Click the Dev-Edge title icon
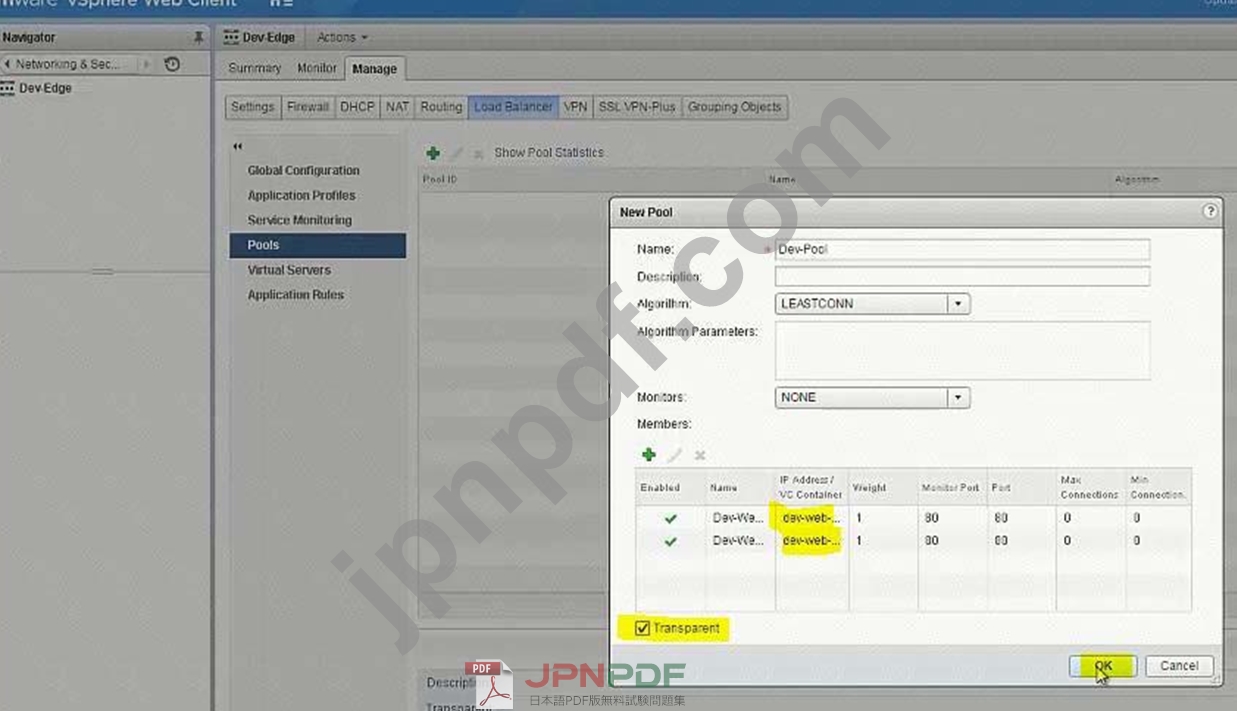Image resolution: width=1237 pixels, height=711 pixels. tap(231, 37)
